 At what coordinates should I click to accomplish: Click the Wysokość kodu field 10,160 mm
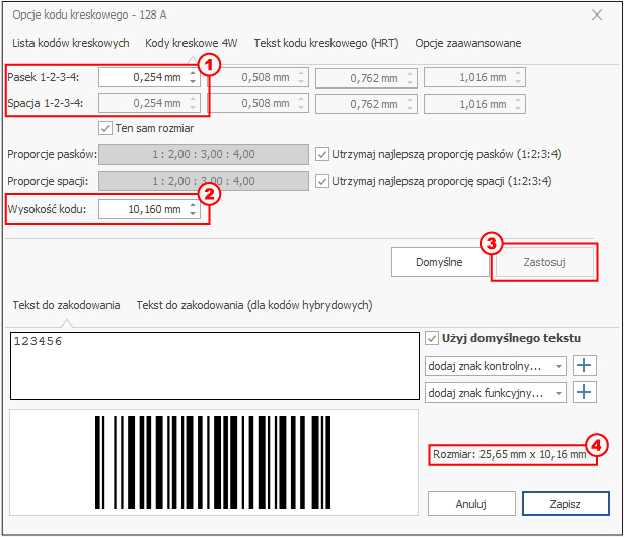coord(149,209)
